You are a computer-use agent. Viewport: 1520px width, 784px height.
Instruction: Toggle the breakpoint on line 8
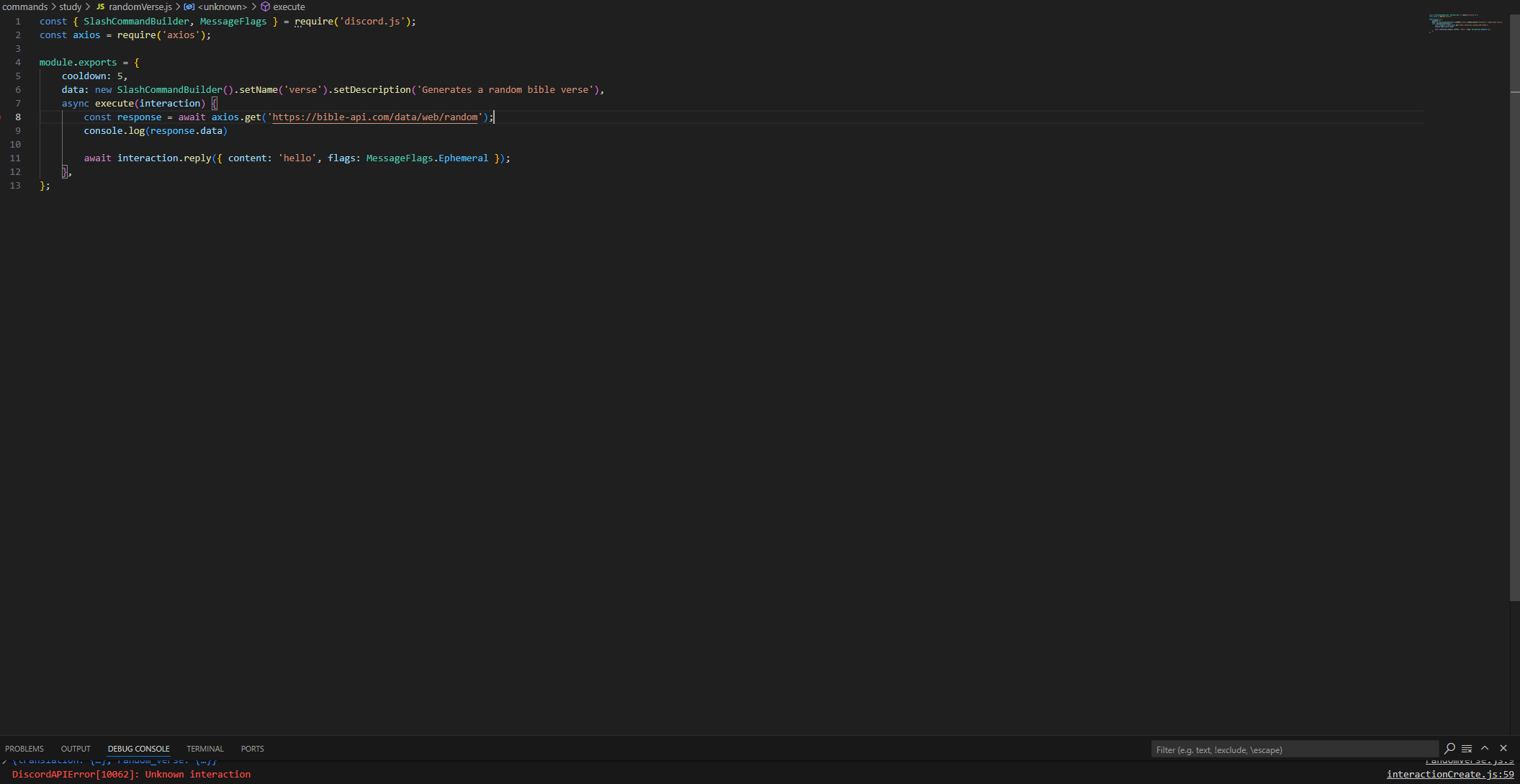[x=2, y=117]
